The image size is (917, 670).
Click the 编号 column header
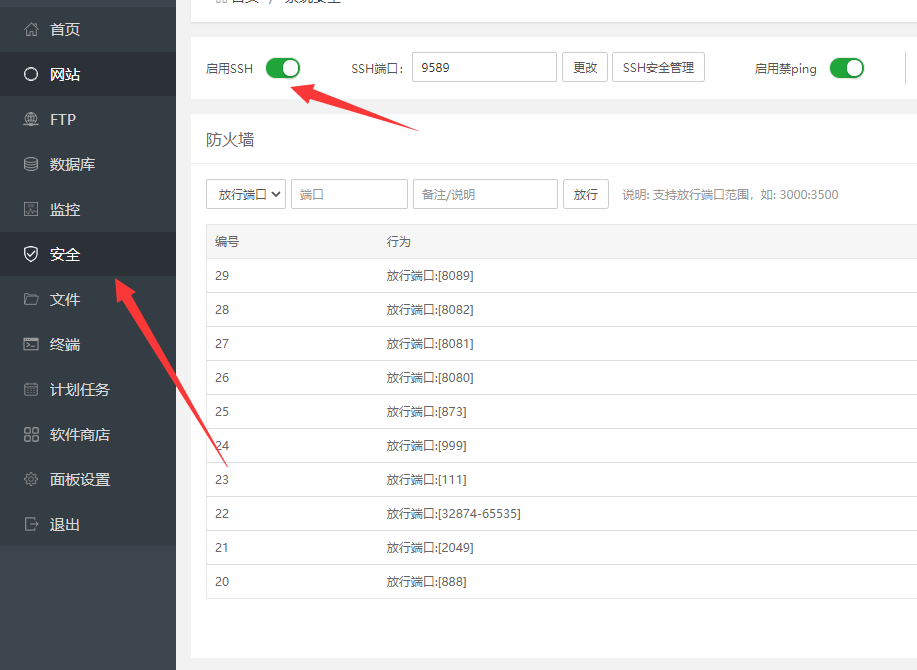(227, 241)
